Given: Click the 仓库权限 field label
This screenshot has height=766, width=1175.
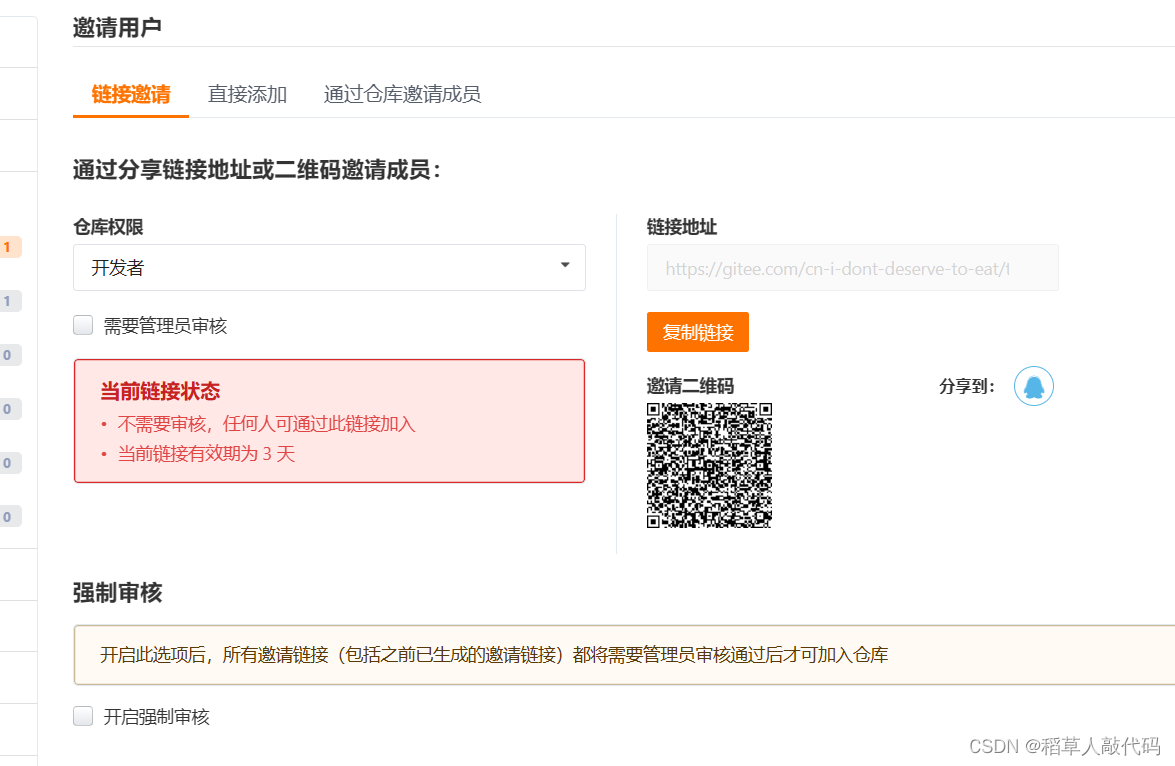Looking at the screenshot, I should coord(108,226).
